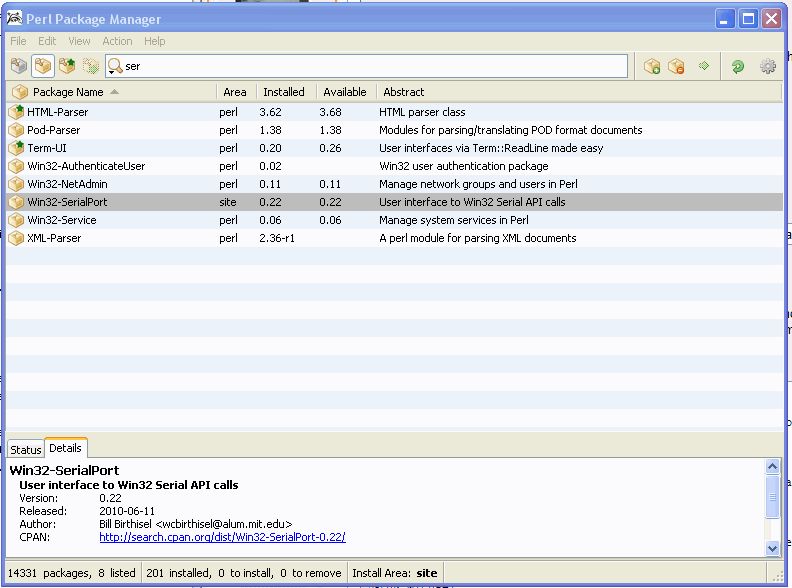Switch to the Status tab
Screen dimensions: 792x588
point(26,450)
